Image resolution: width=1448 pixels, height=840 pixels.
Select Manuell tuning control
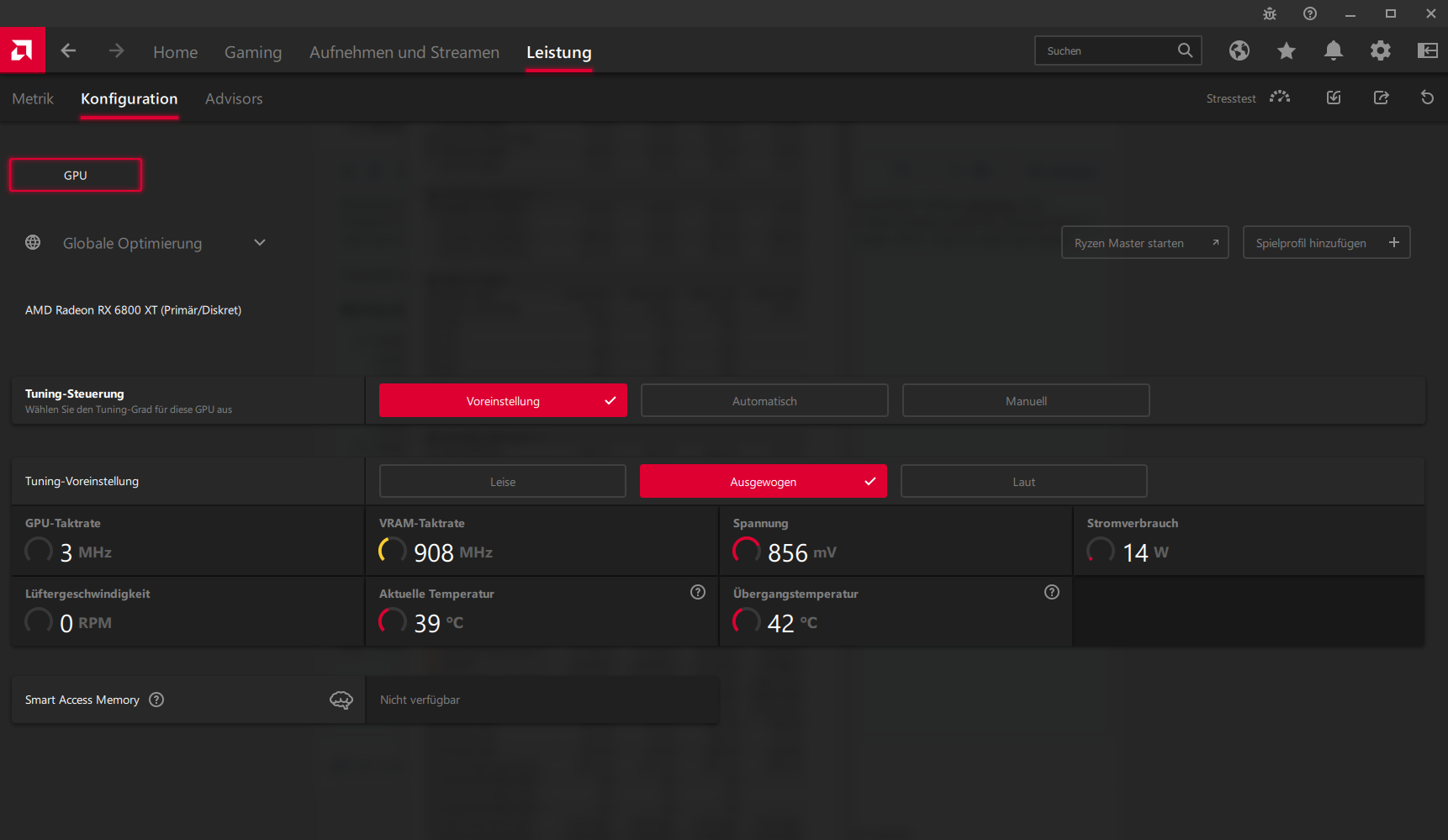click(x=1026, y=400)
